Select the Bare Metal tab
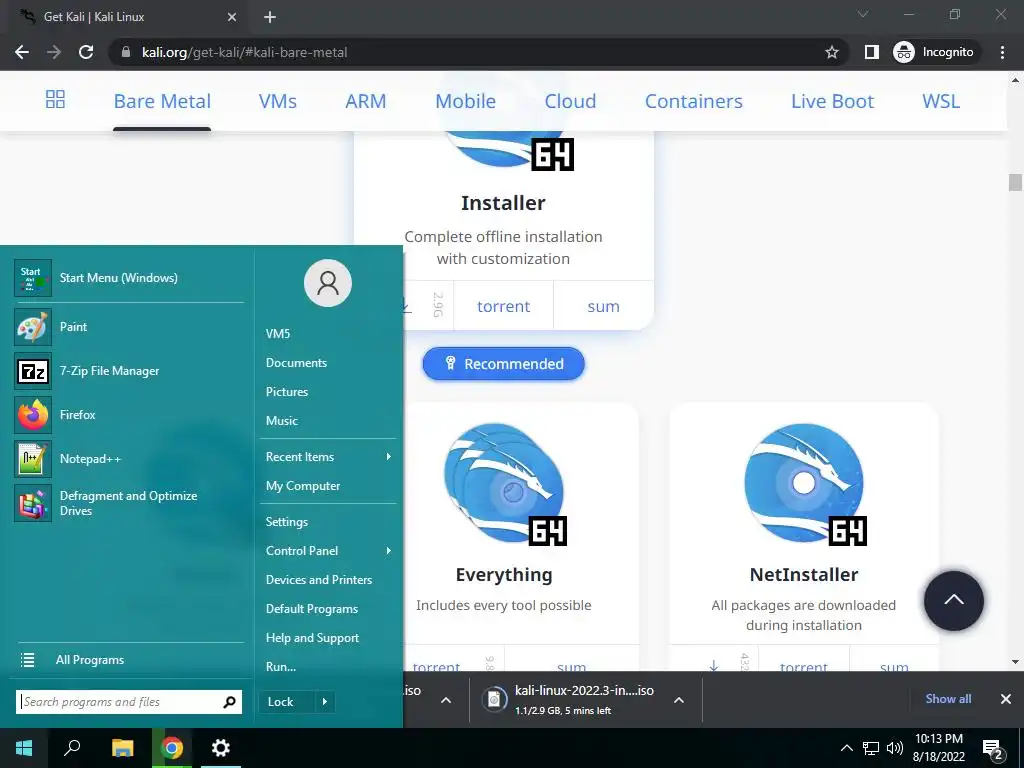This screenshot has width=1024, height=768. tap(162, 101)
